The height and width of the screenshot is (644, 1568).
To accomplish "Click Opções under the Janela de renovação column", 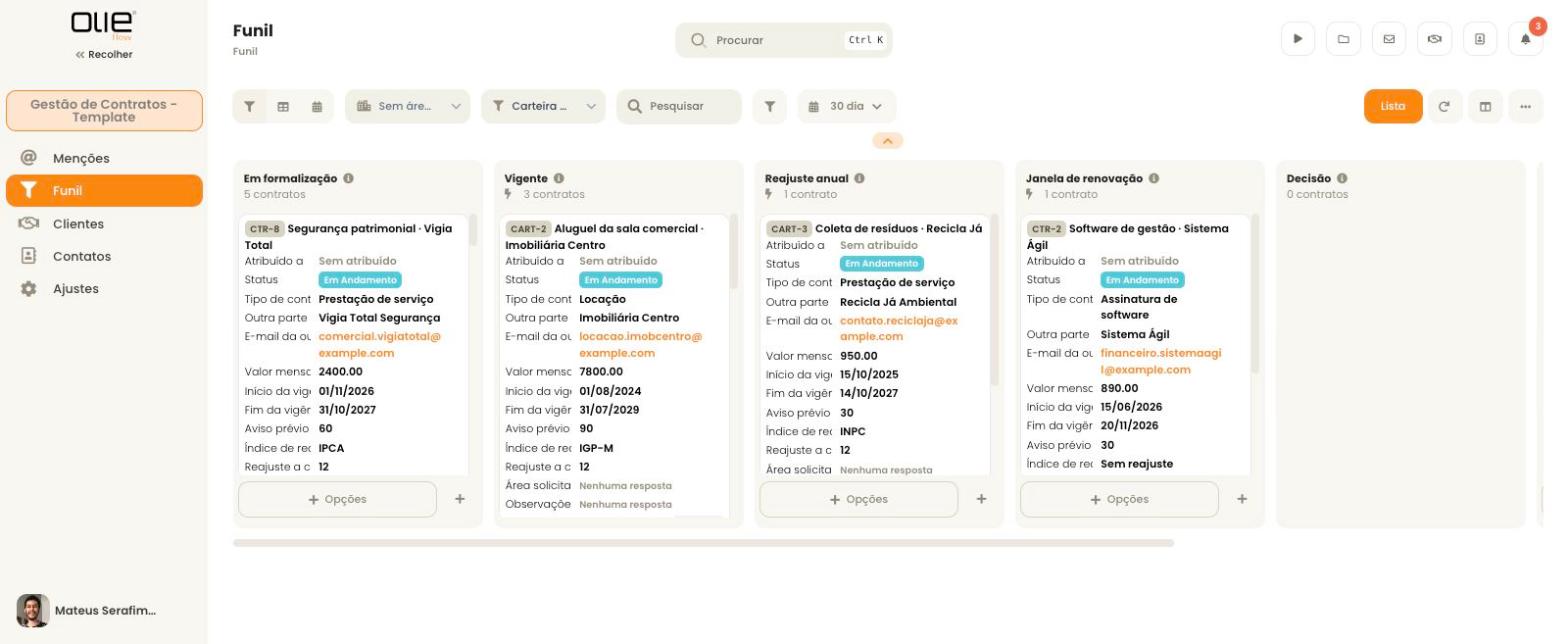I will pos(1119,499).
